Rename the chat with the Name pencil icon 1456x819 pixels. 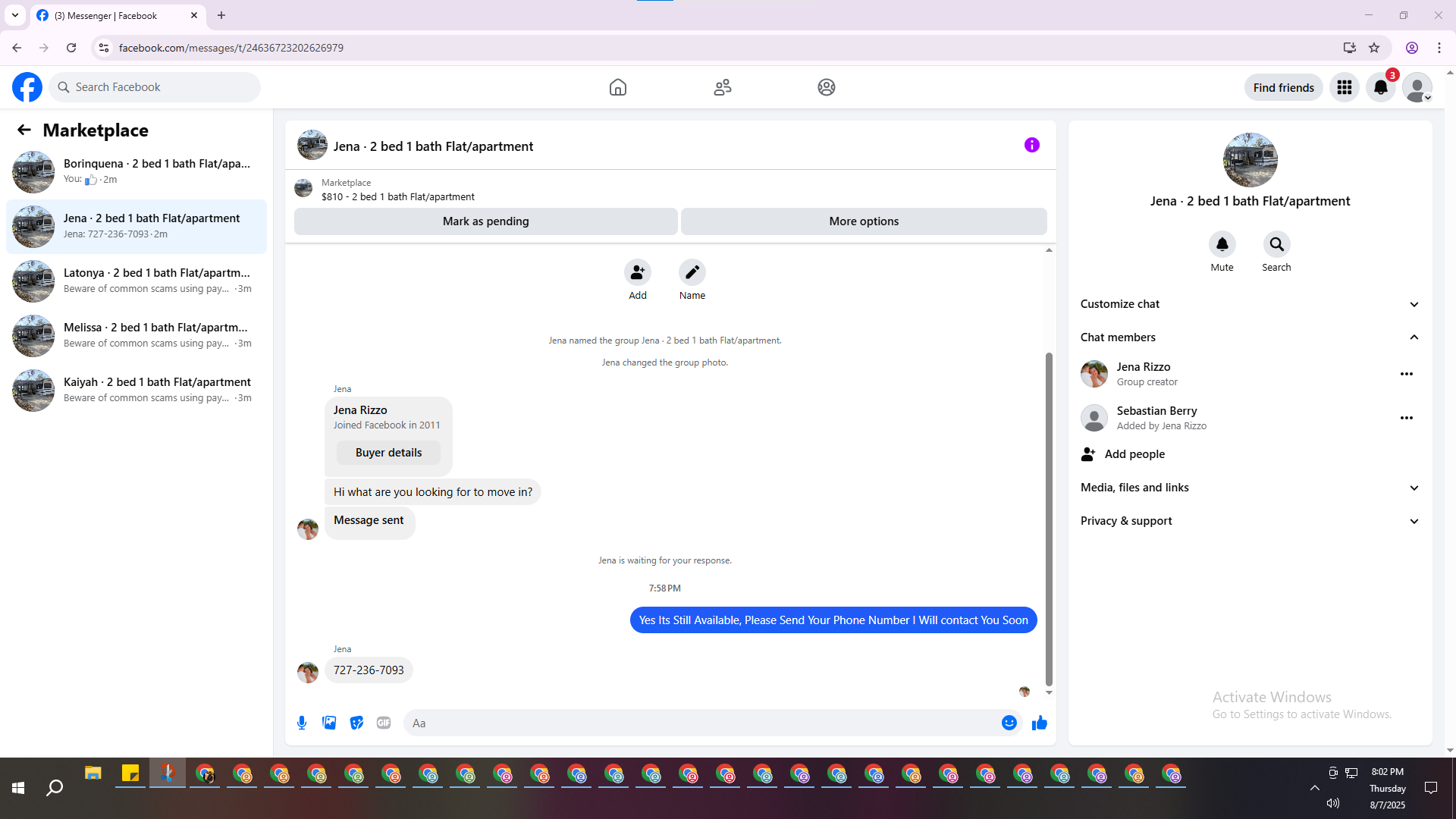[x=692, y=272]
